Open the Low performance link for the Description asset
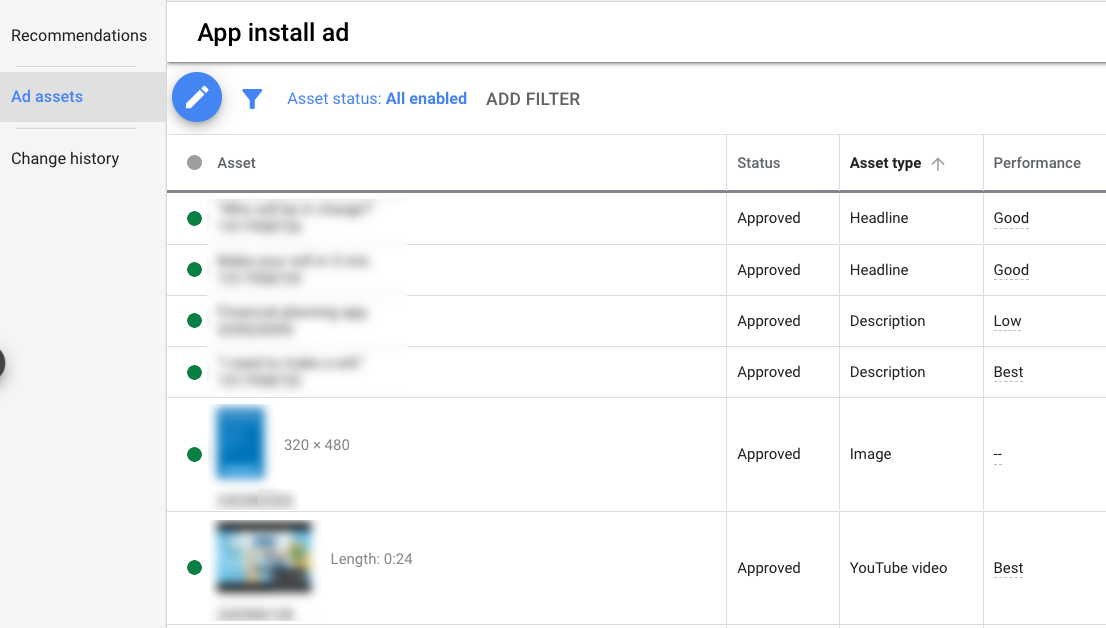Viewport: 1106px width, 628px height. (x=1006, y=320)
